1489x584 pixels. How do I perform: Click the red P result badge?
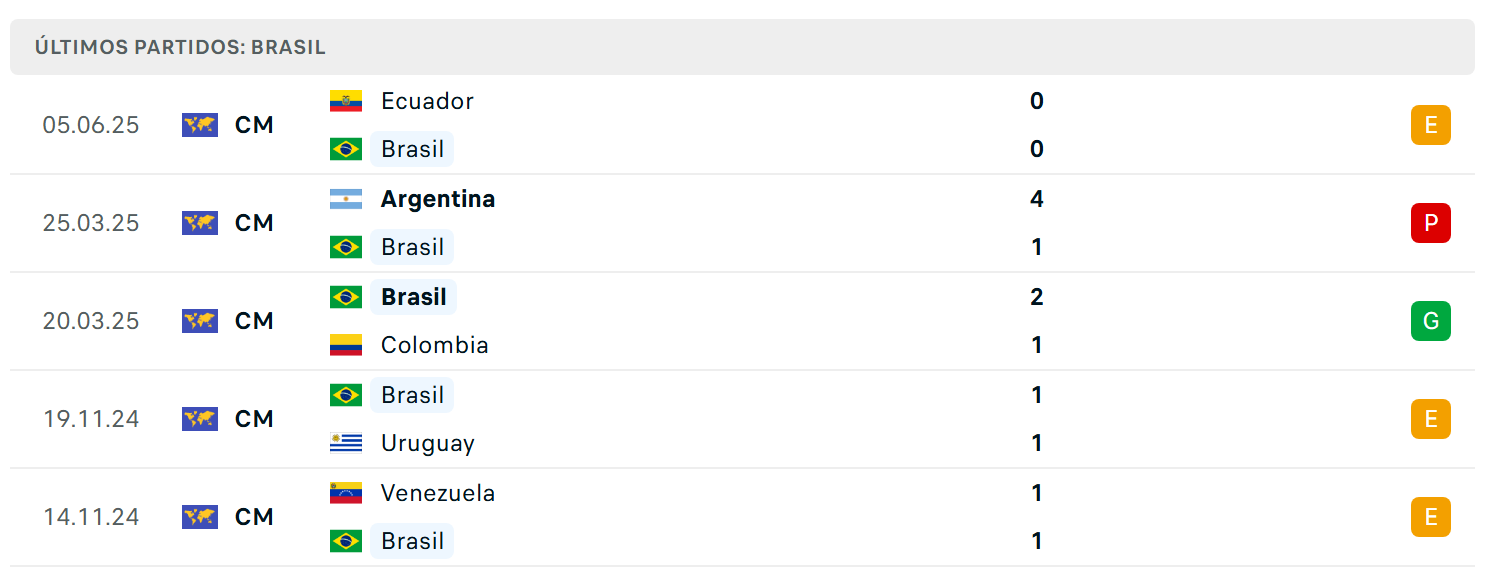[x=1431, y=223]
